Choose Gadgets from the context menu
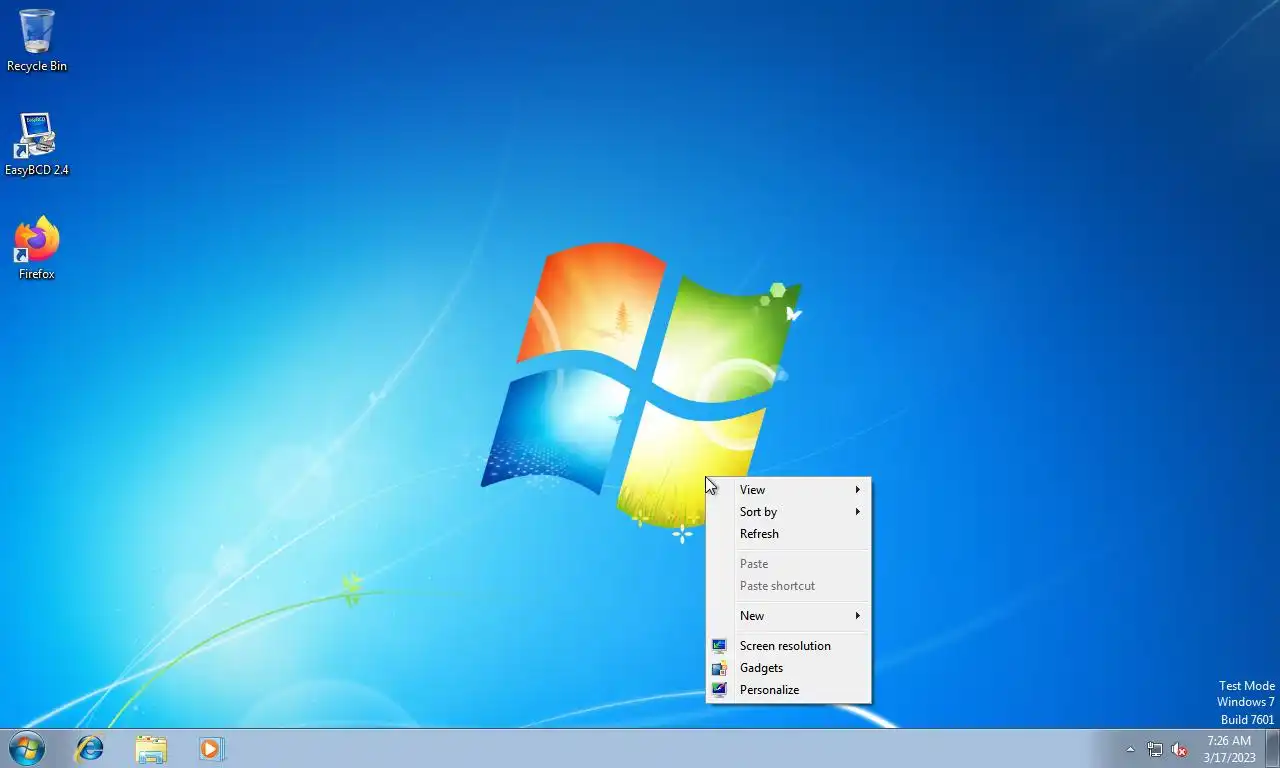The width and height of the screenshot is (1280, 768). coord(788,668)
